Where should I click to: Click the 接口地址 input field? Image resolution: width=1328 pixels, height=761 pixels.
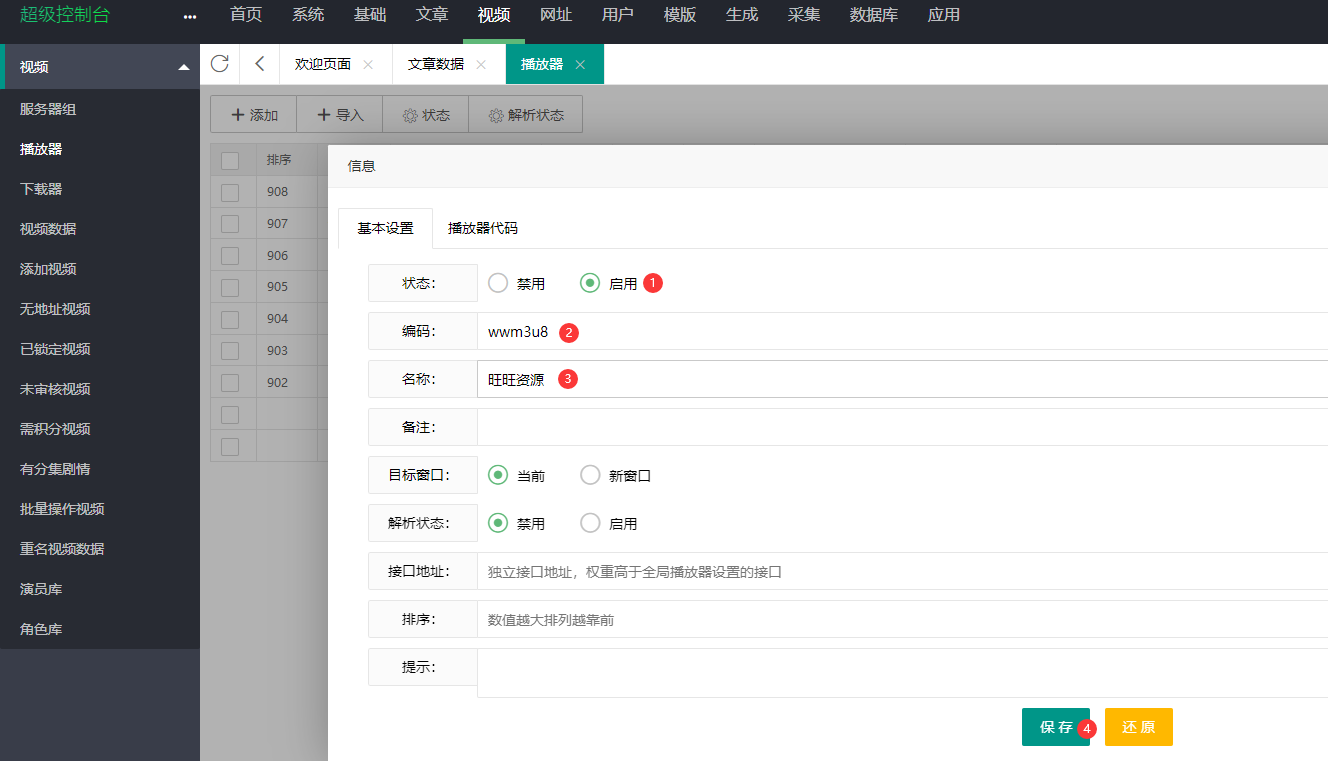900,572
